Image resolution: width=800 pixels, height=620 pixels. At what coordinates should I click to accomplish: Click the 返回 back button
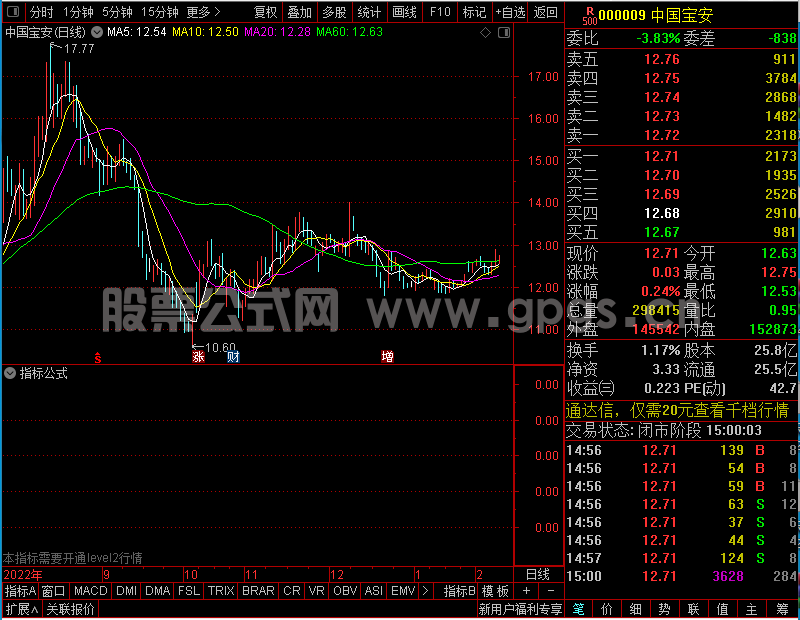coord(545,12)
